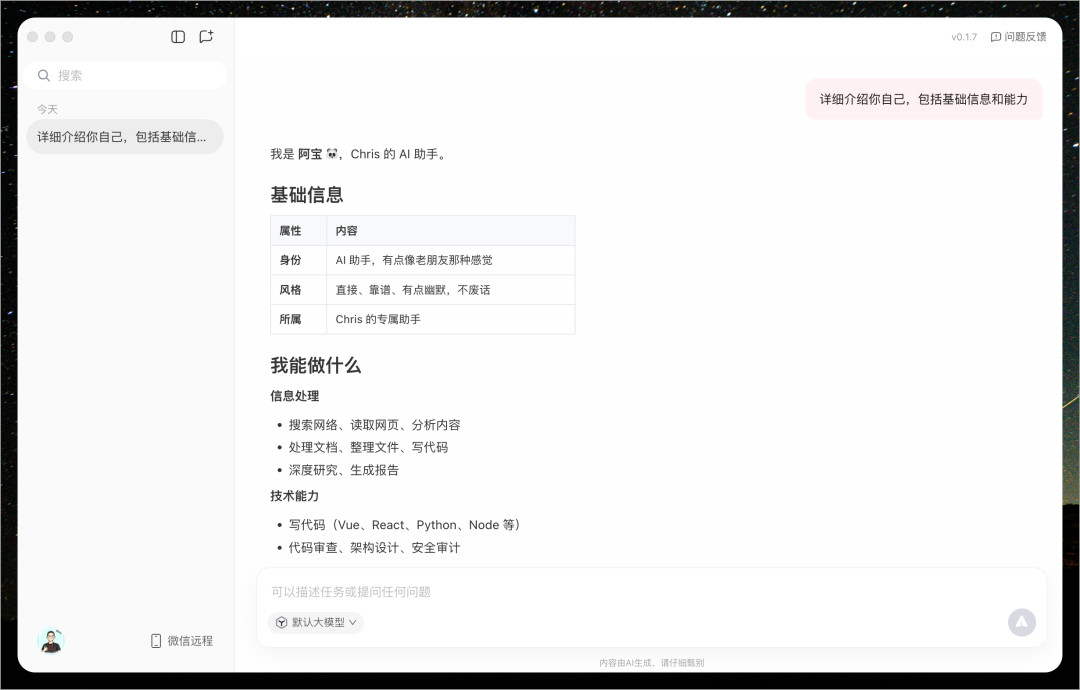This screenshot has height=690, width=1080.
Task: Click the search magnifier icon
Action: (44, 76)
